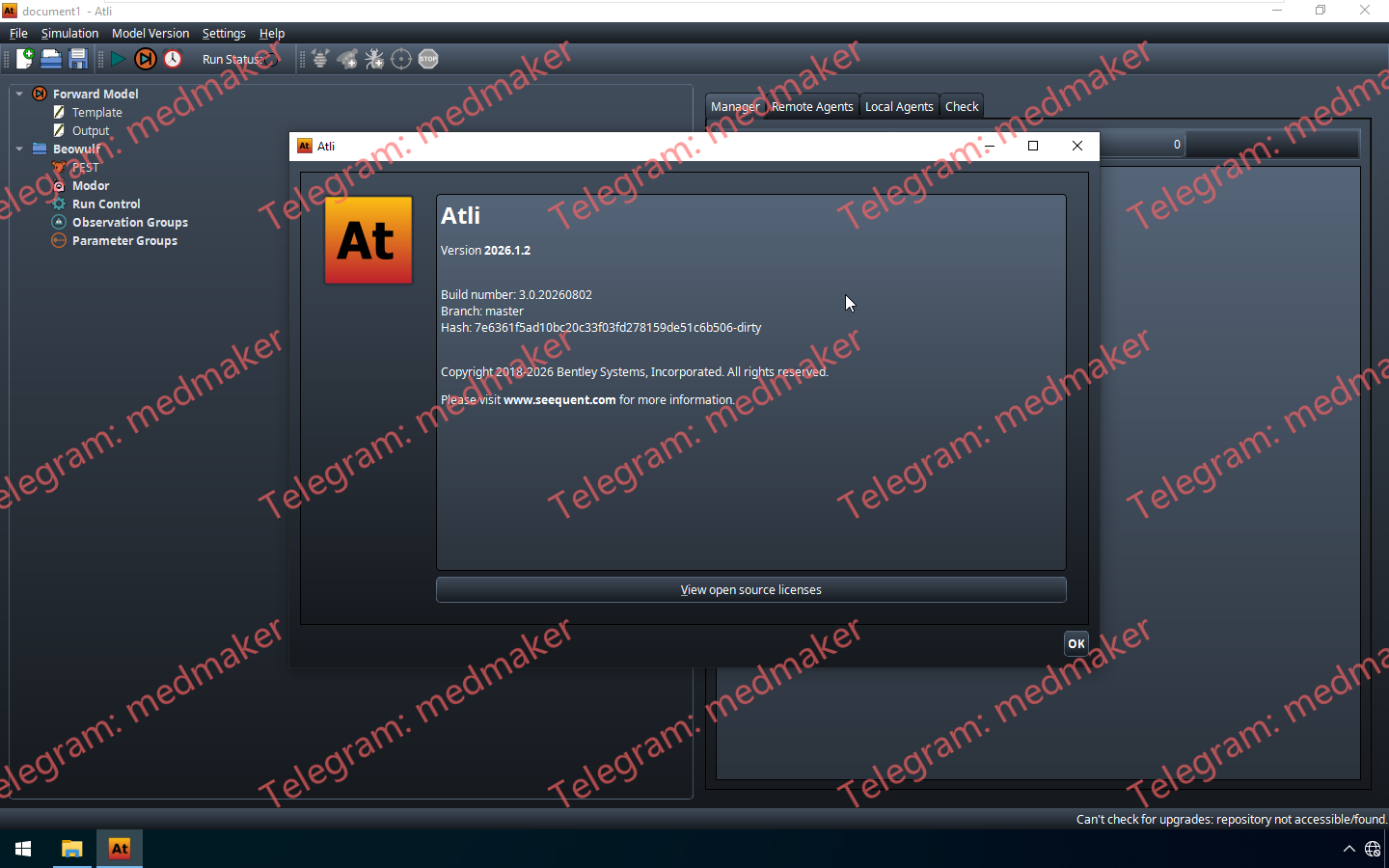Confirm the About dialog with OK
The image size is (1389, 868).
point(1076,643)
